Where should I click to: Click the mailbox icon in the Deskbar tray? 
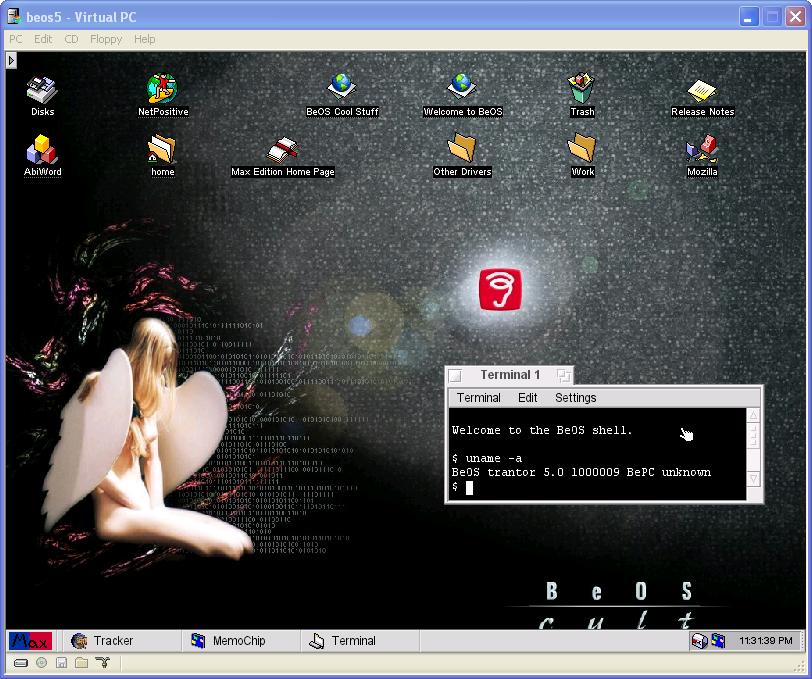click(699, 641)
